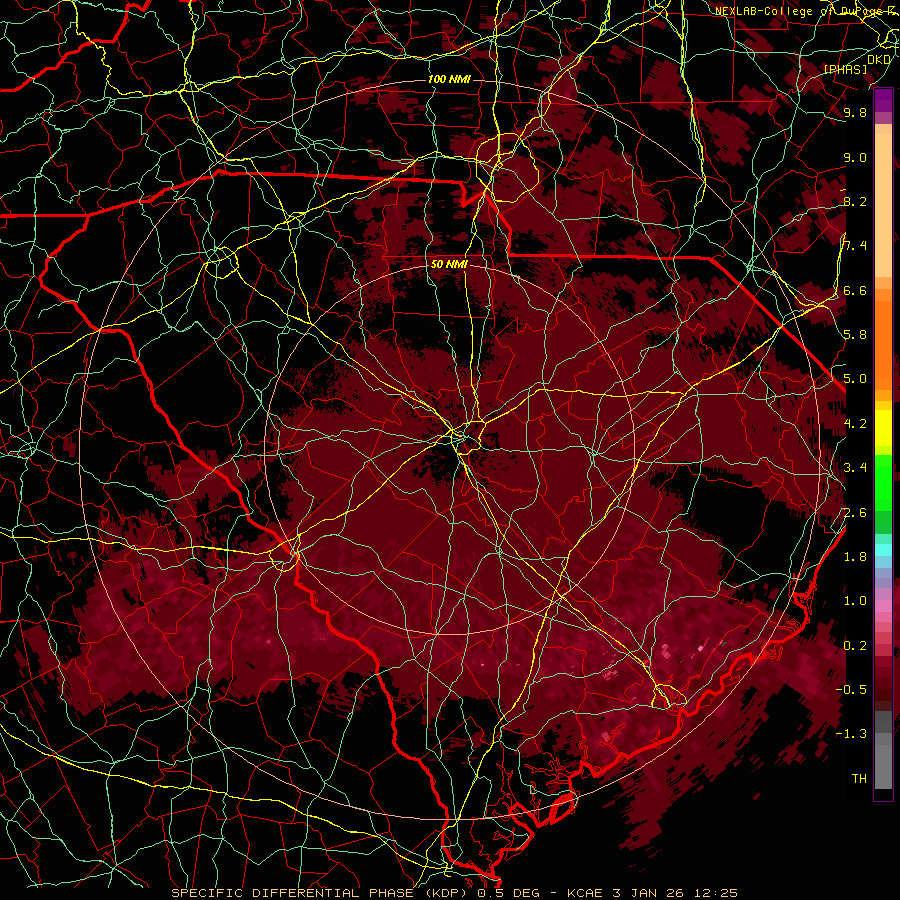Click the 3.4 value on color scale
The width and height of the screenshot is (900, 900).
point(855,468)
